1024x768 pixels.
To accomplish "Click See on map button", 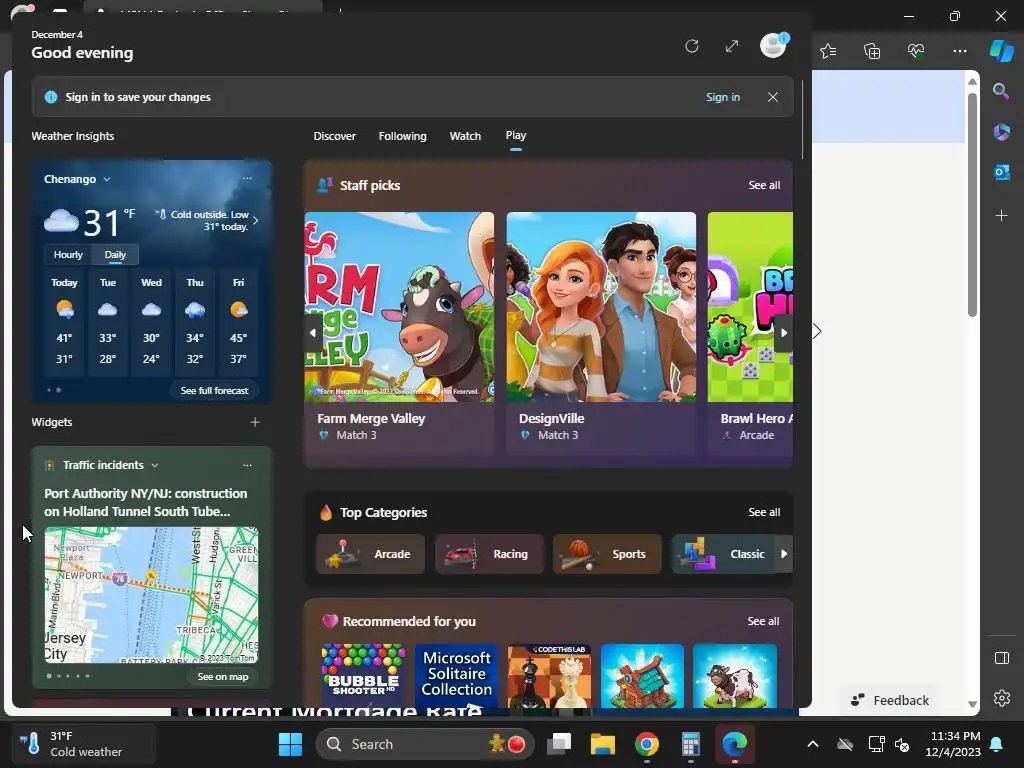I will 223,677.
